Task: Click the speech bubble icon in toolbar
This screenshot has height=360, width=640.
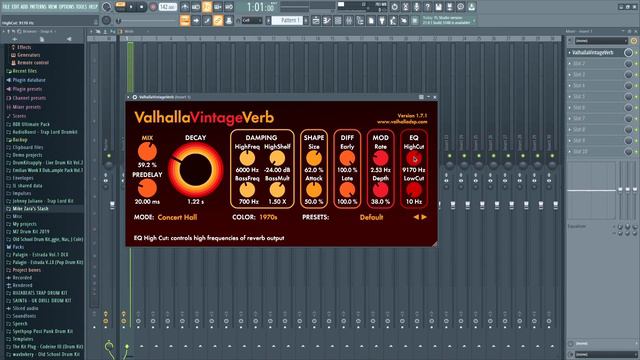Action: coord(460,7)
